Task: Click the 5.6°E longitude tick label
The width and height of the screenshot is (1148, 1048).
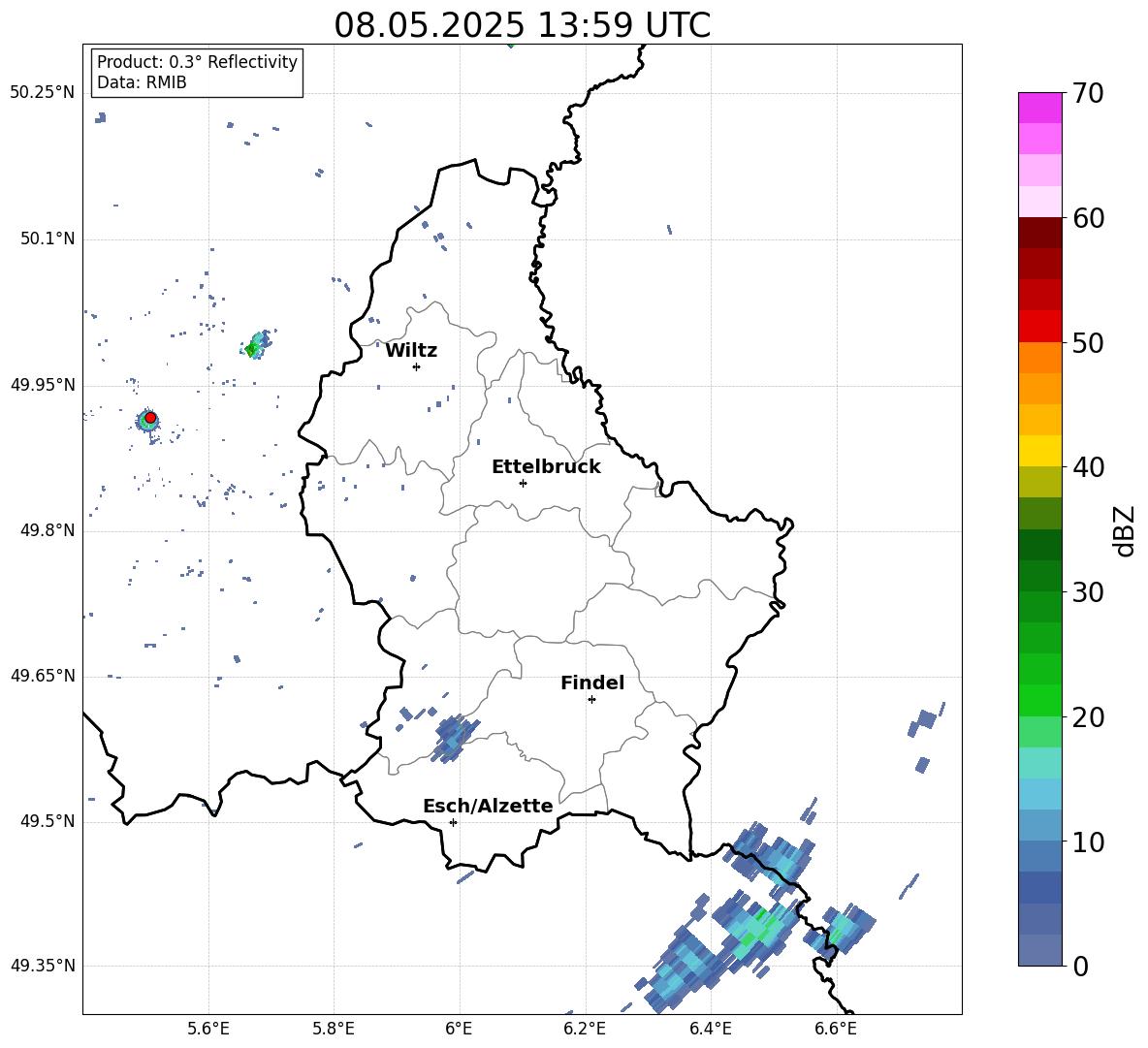Action: tap(208, 1029)
